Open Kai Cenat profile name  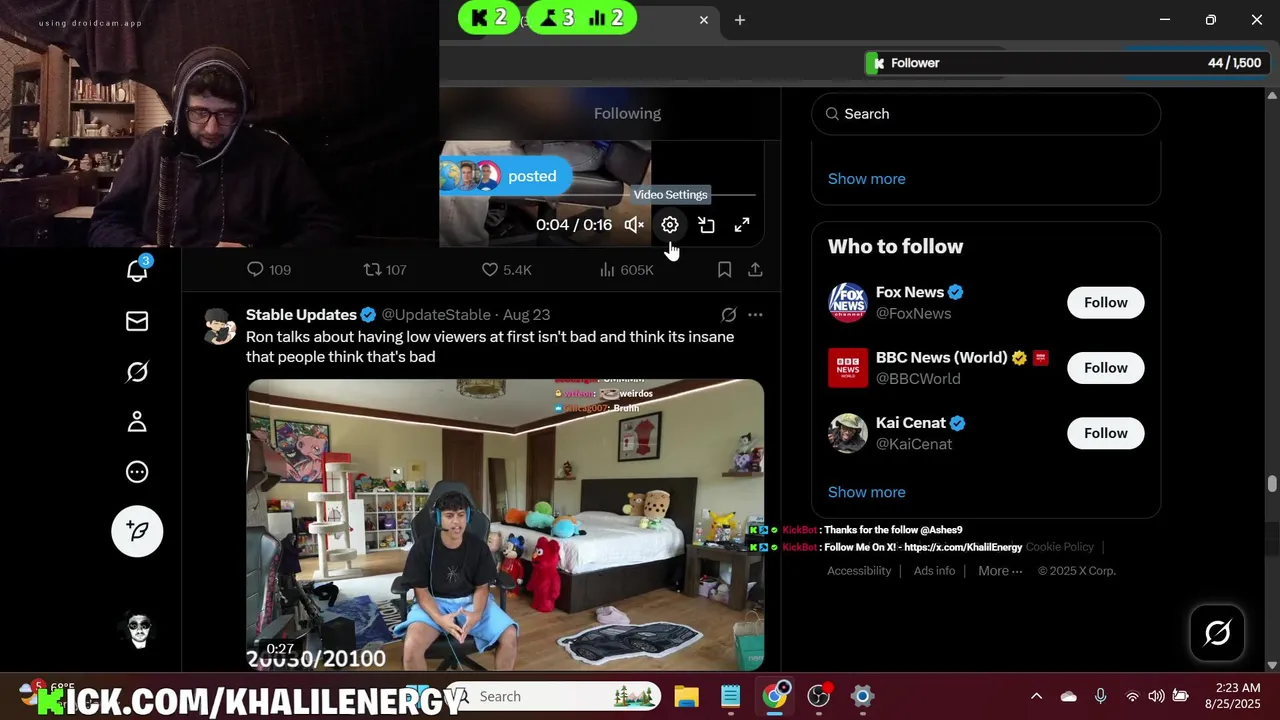point(910,422)
